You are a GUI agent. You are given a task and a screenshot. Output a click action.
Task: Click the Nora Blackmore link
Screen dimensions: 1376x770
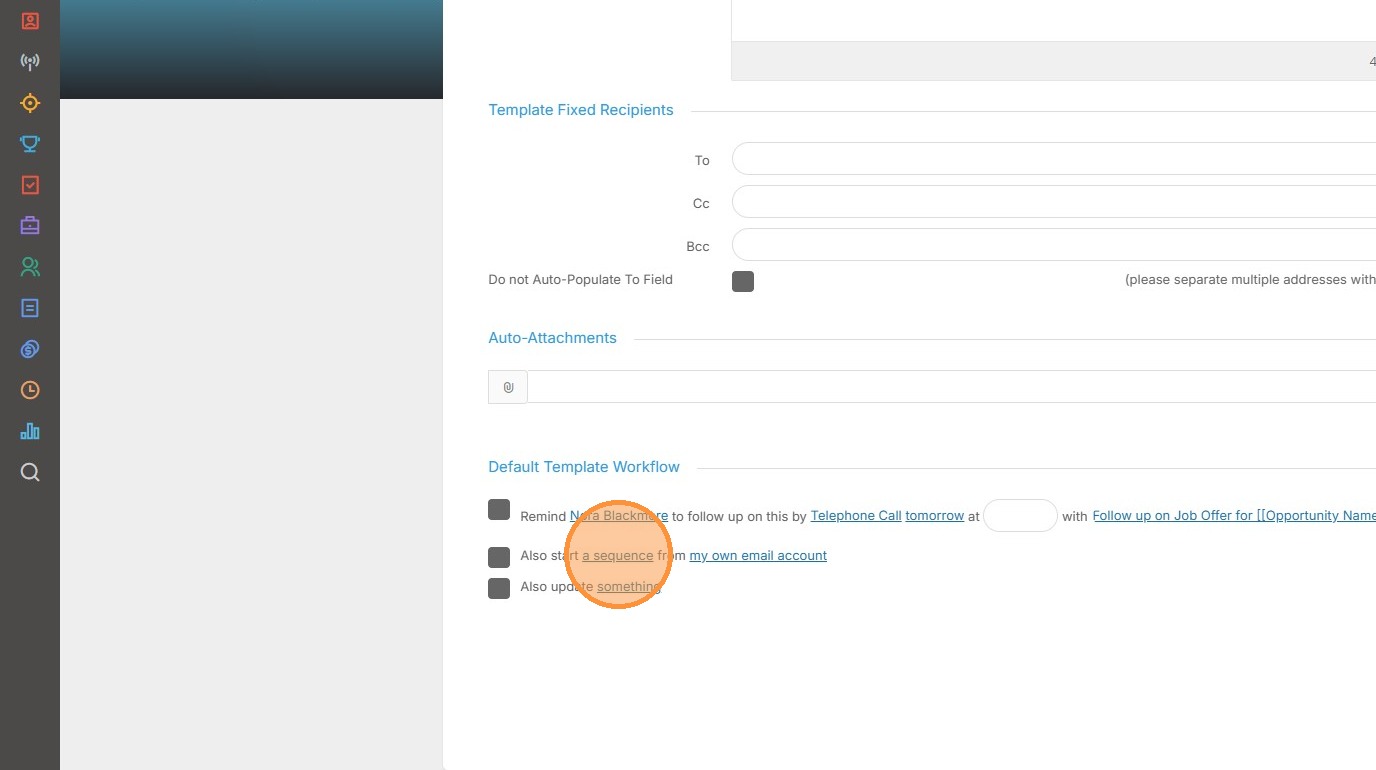(619, 516)
